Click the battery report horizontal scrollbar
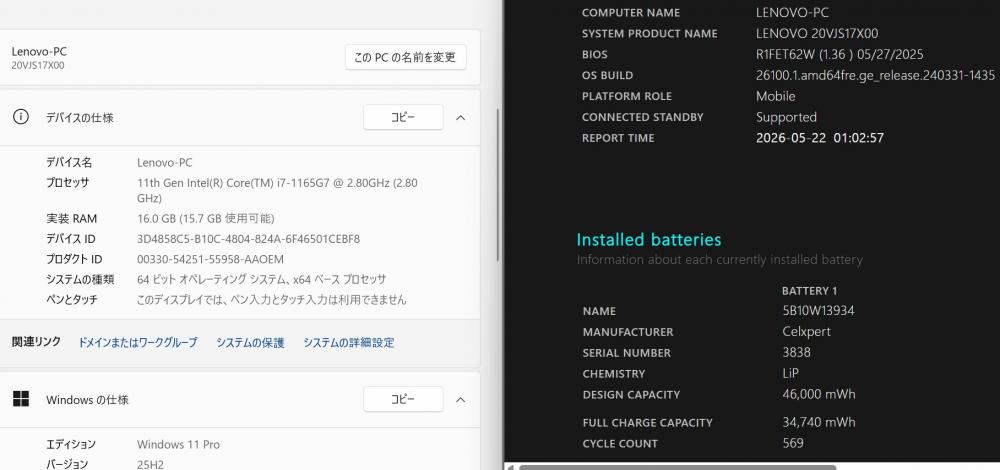The width and height of the screenshot is (1000, 470). (677, 467)
